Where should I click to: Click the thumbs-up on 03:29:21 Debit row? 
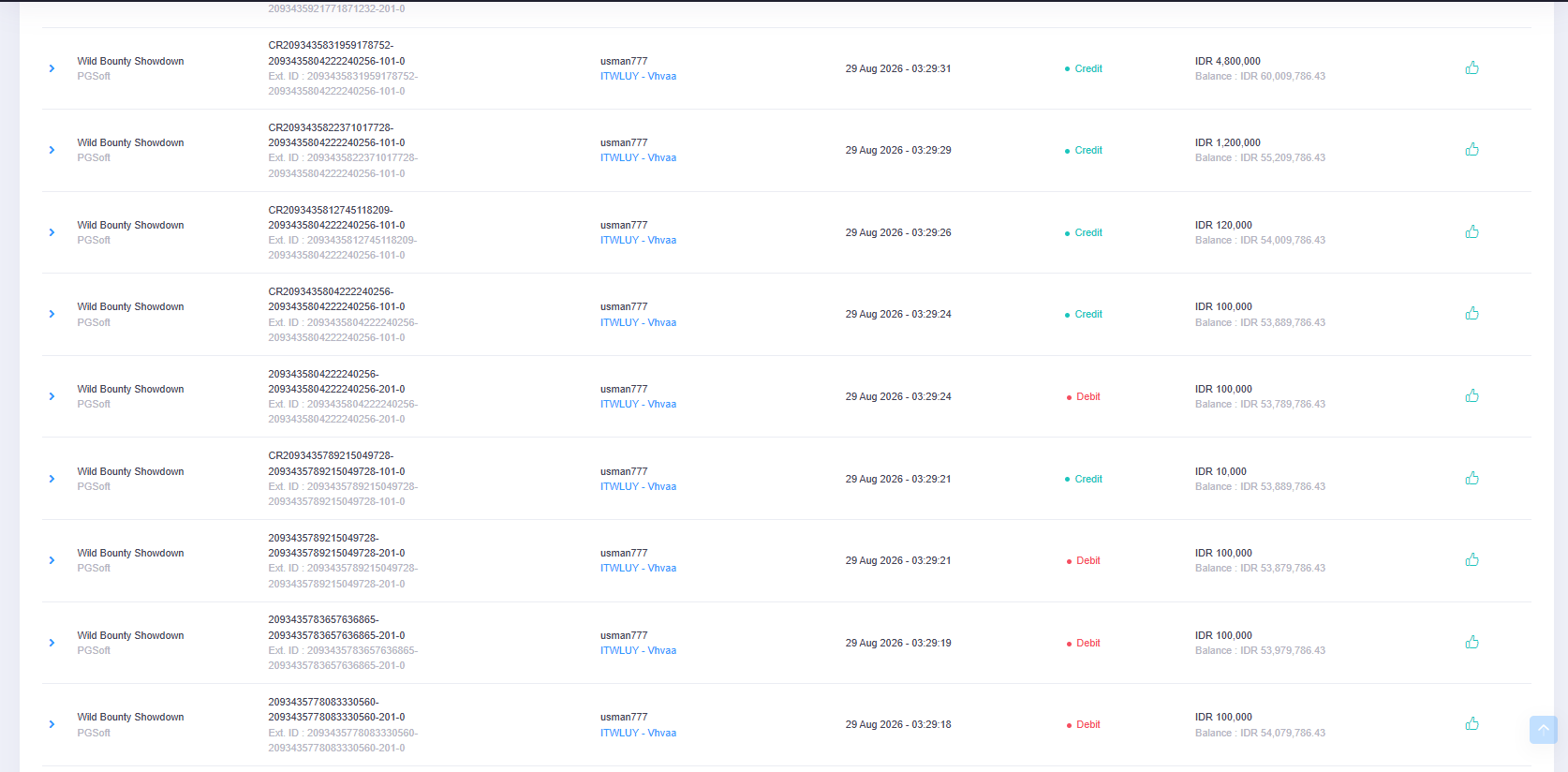pos(1472,559)
